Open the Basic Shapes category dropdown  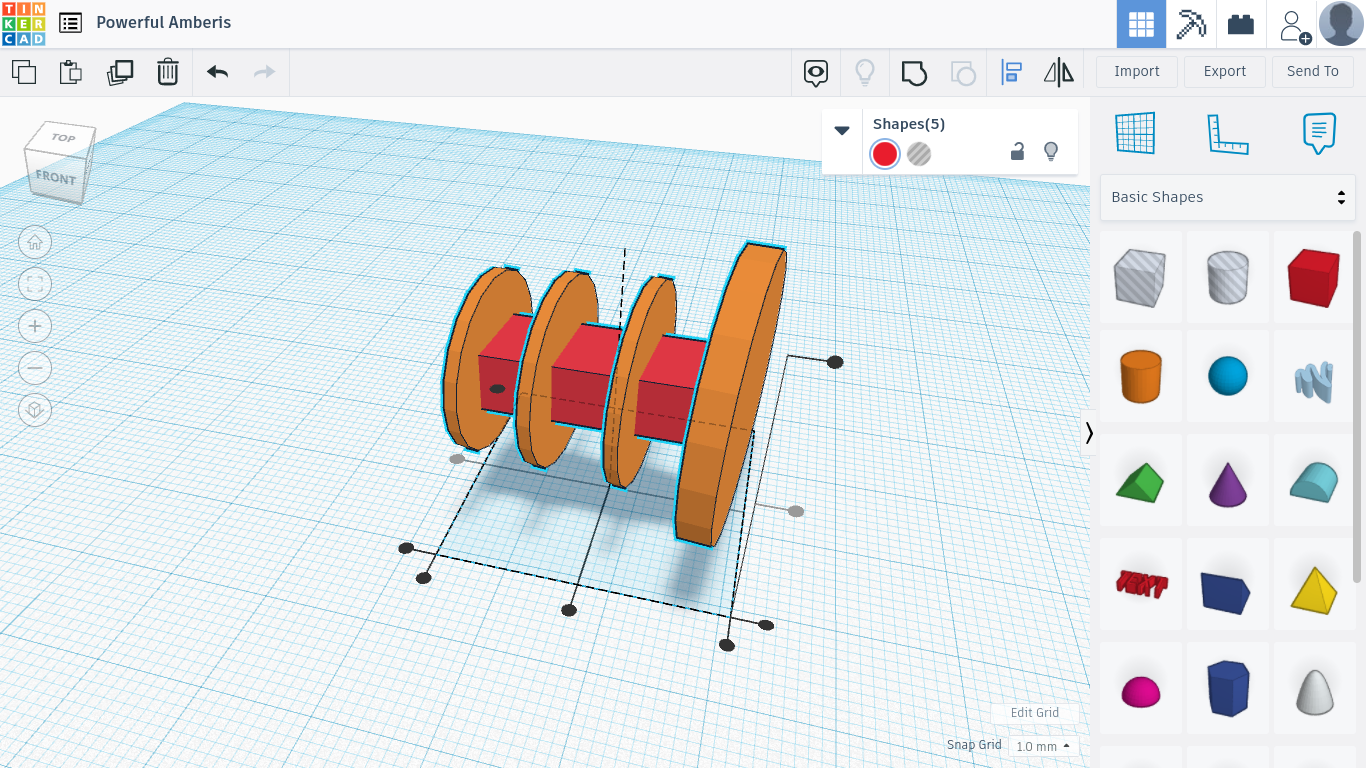point(1228,197)
